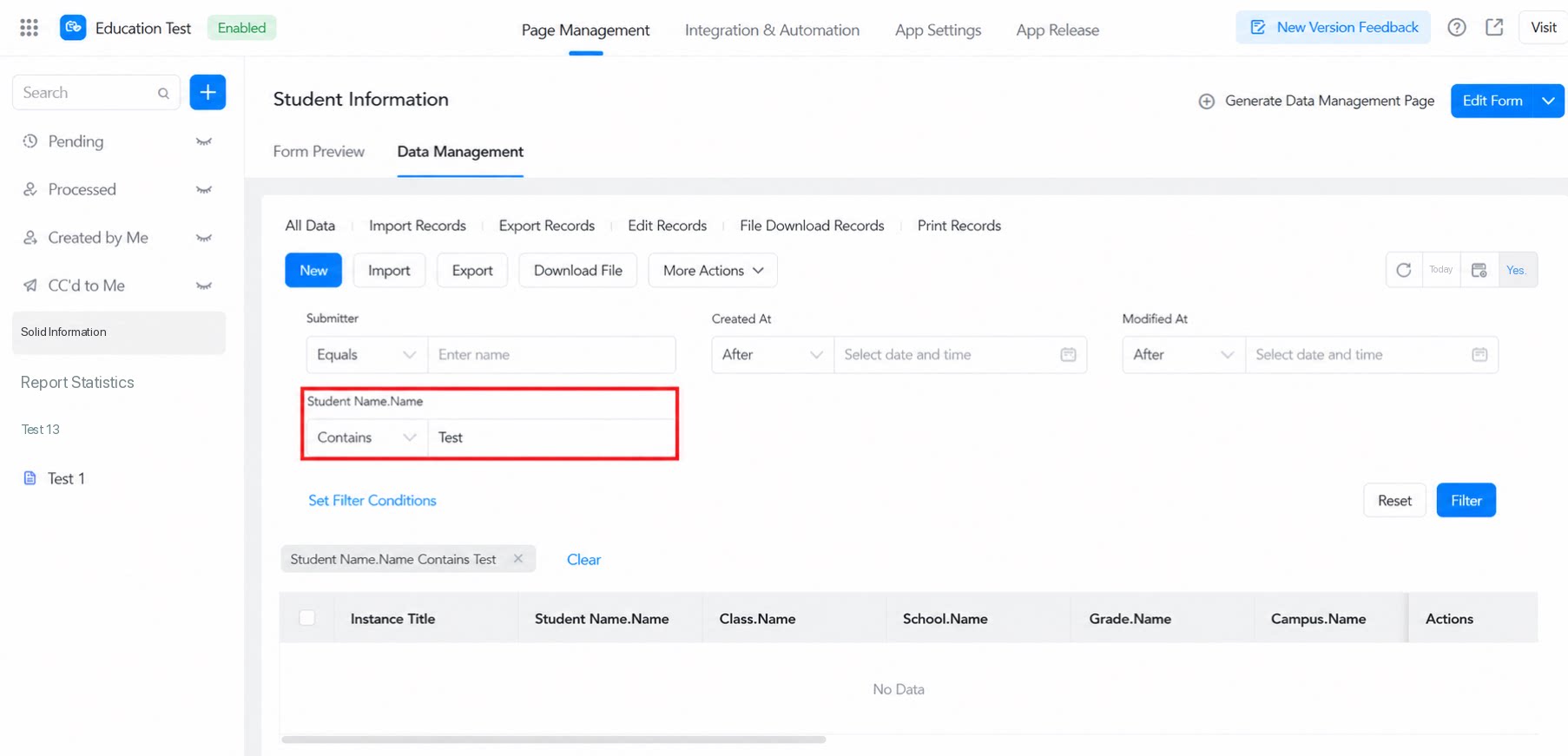Open calendar picker for Created At
Image resolution: width=1568 pixels, height=756 pixels.
click(x=1068, y=354)
